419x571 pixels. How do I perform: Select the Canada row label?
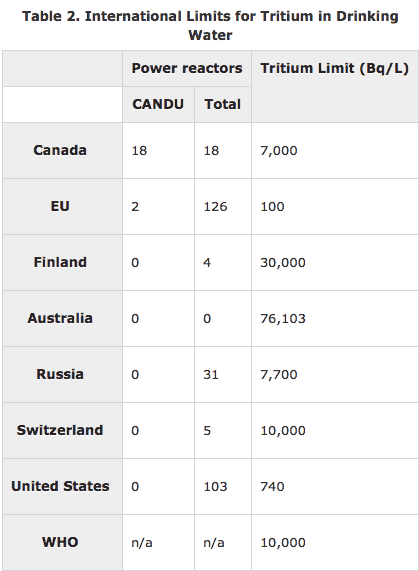(60, 150)
